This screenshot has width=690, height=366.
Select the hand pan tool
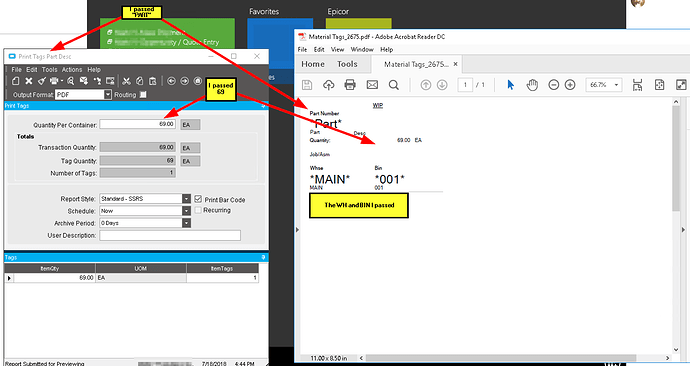pyautogui.click(x=532, y=85)
